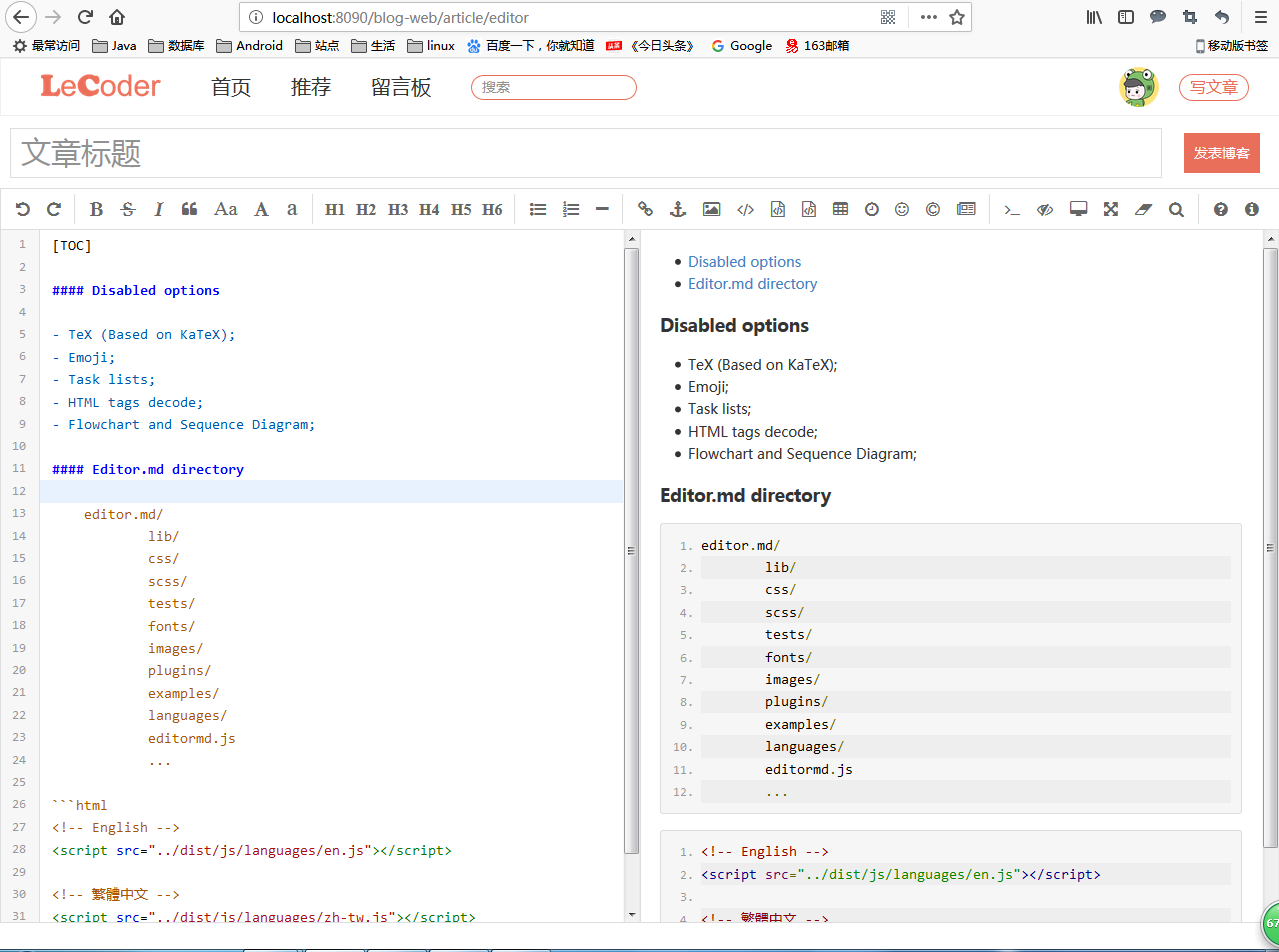1279x952 pixels.
Task: Open the browser page actions ellipsis menu
Action: coord(929,17)
